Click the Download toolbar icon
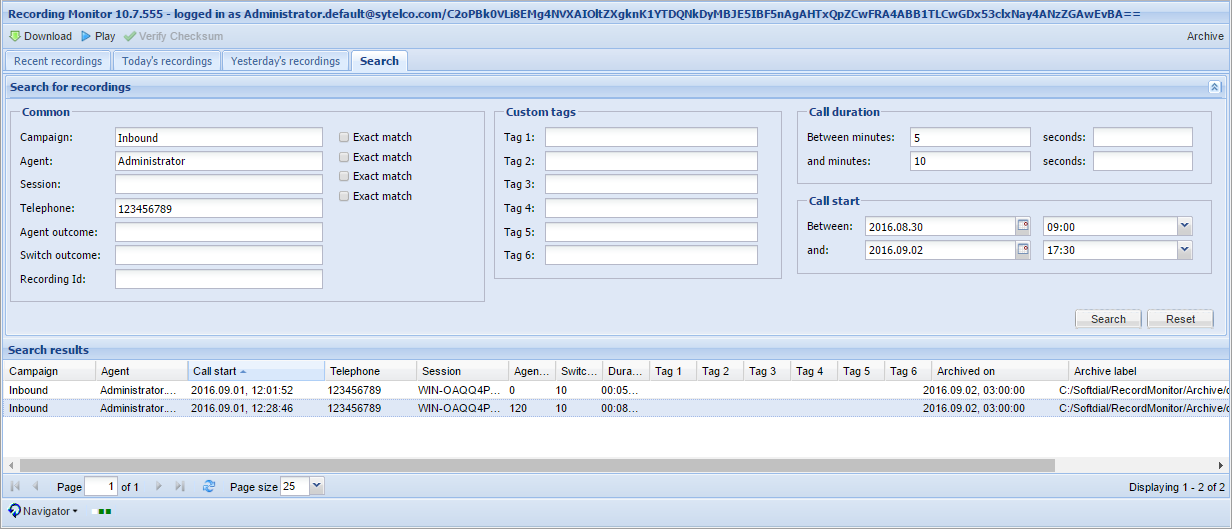 click(14, 36)
